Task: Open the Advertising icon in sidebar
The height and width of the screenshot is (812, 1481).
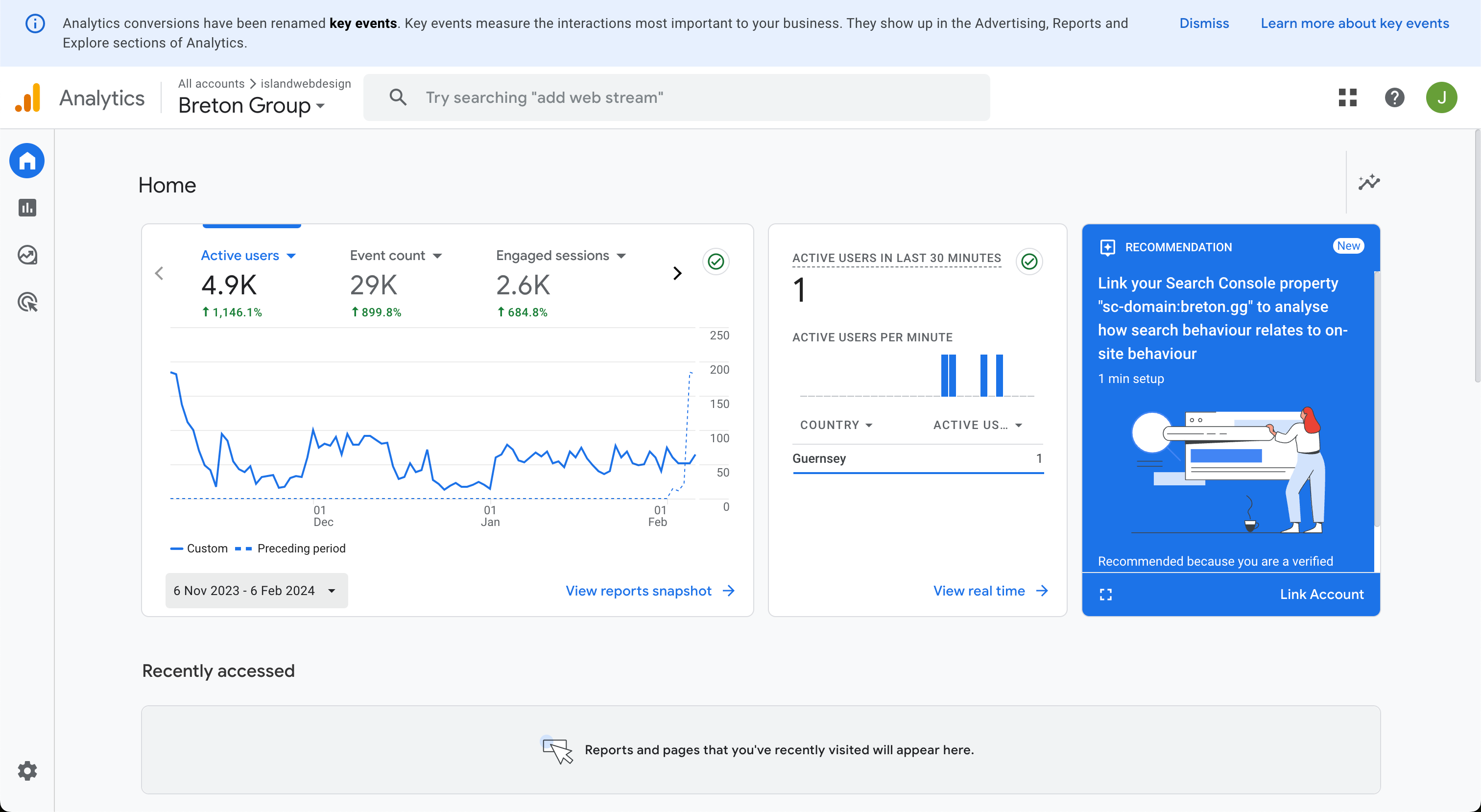Action: (x=27, y=302)
